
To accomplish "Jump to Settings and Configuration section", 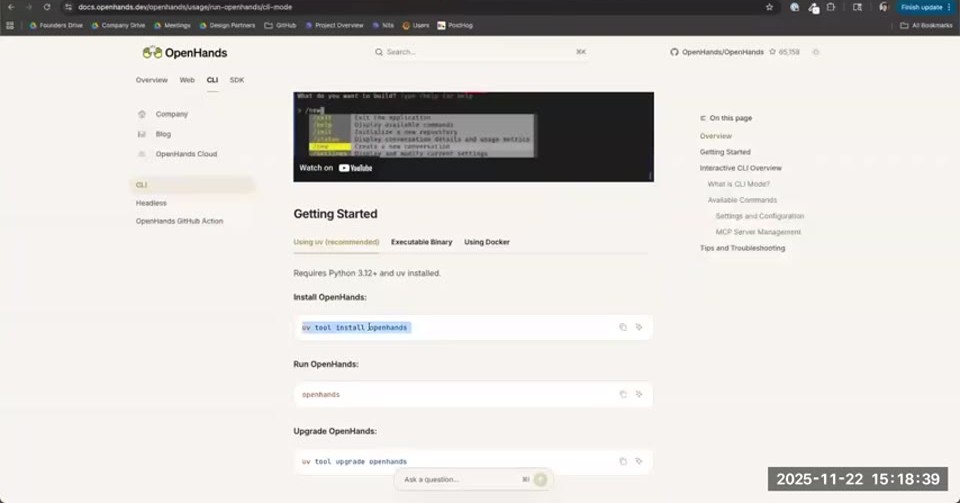I will [x=760, y=216].
